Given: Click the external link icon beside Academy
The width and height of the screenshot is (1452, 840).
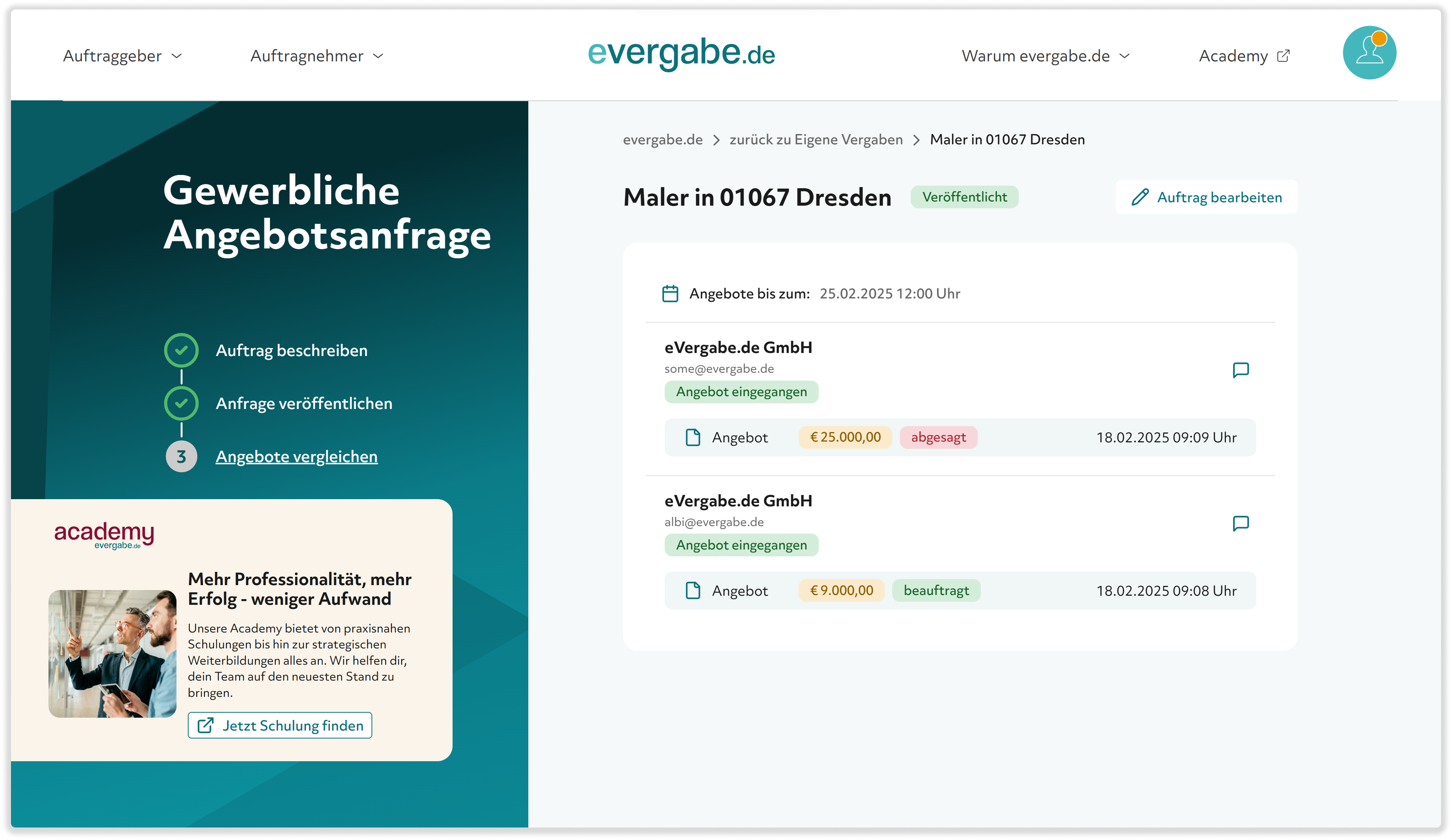Looking at the screenshot, I should click(x=1283, y=56).
